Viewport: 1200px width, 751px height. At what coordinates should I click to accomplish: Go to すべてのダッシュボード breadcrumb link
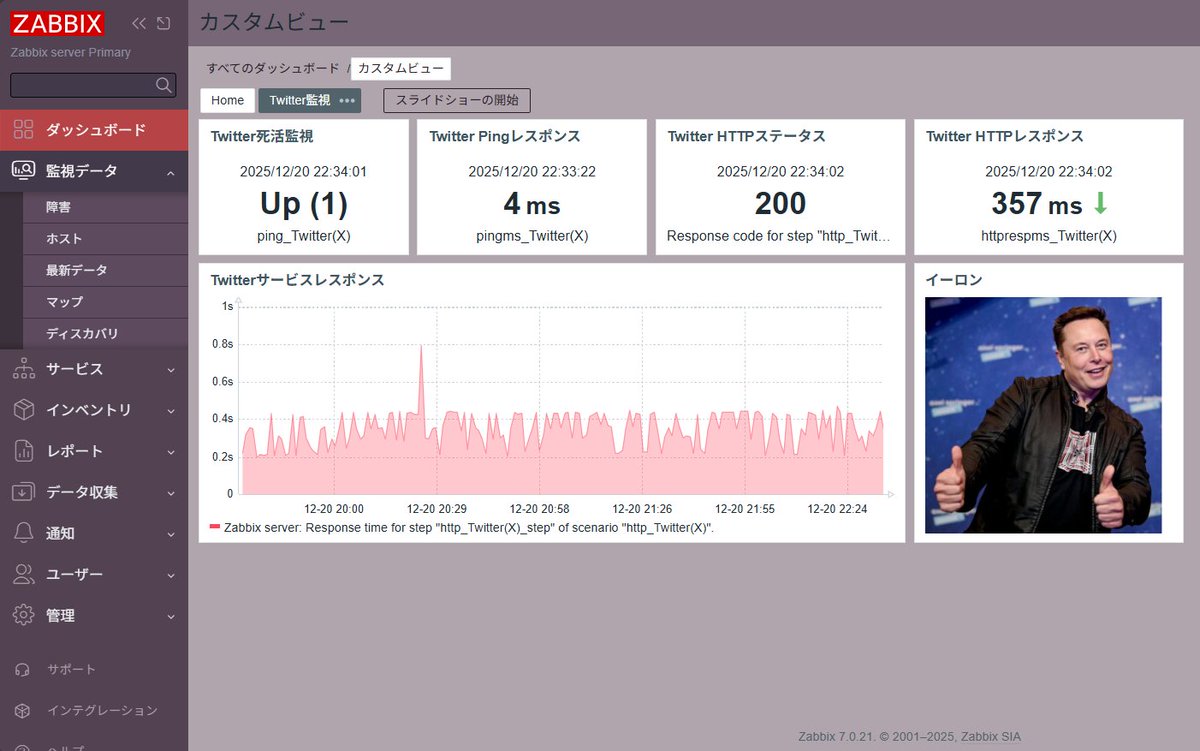273,69
